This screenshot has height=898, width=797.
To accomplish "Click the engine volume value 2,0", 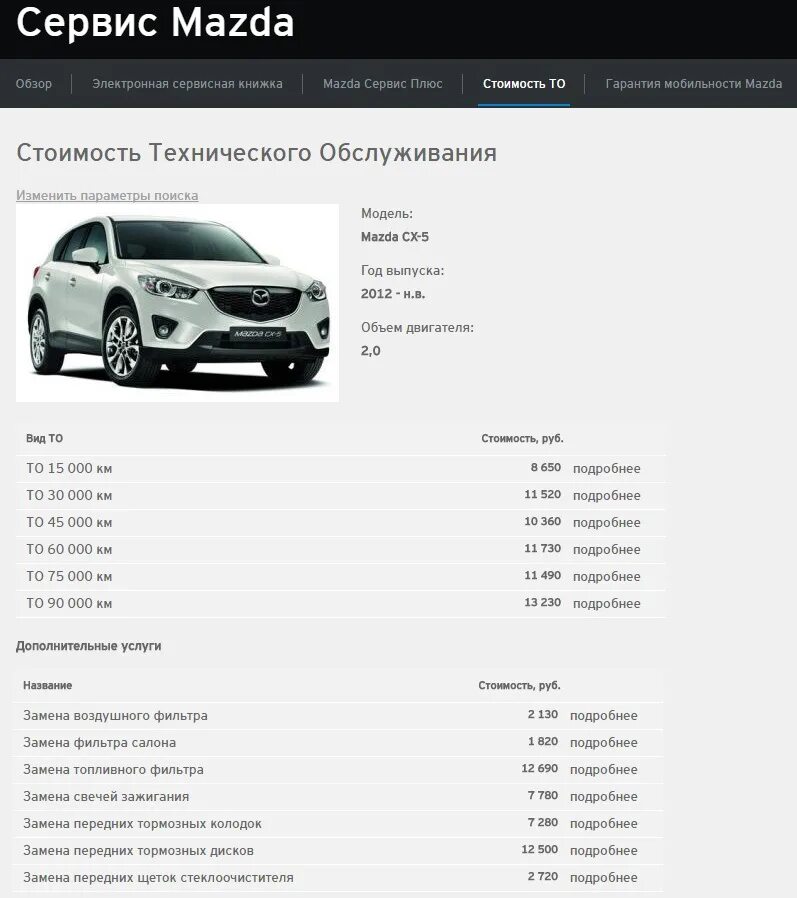I will pyautogui.click(x=370, y=350).
